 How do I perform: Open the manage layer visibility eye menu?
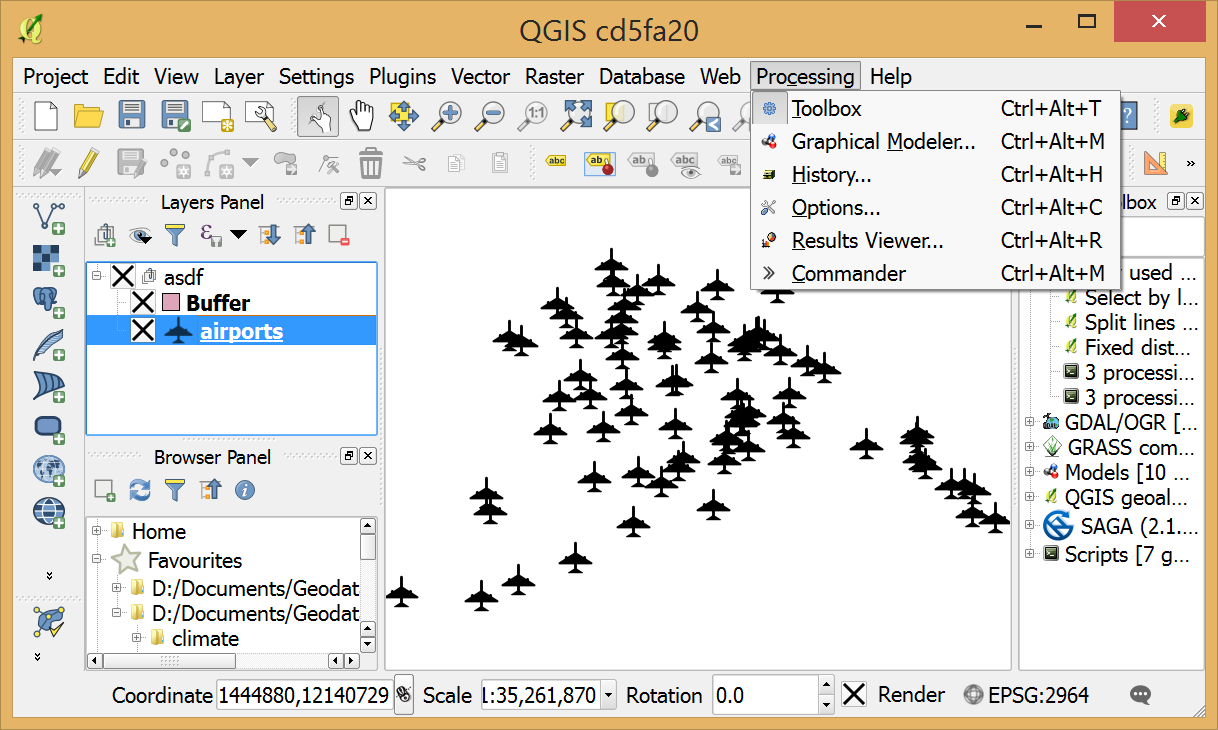click(140, 235)
